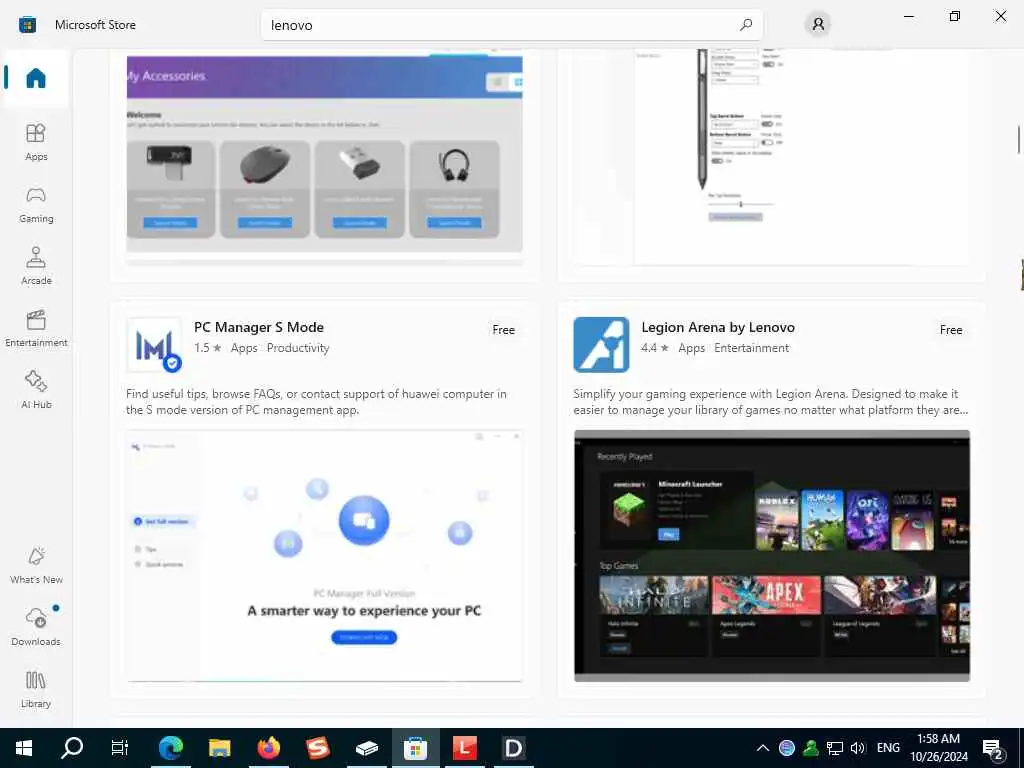This screenshot has width=1024, height=768.
Task: Click the Microsoft Store logo icon
Action: [27, 25]
